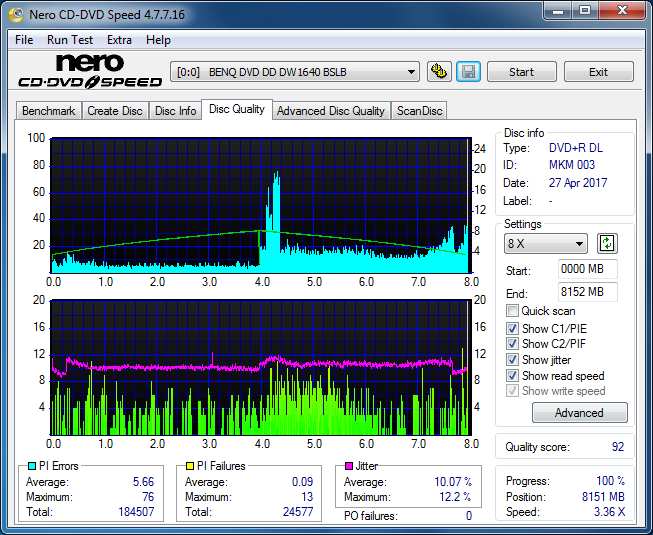The image size is (653, 535).
Task: Click the Quality score value 92
Action: click(618, 447)
